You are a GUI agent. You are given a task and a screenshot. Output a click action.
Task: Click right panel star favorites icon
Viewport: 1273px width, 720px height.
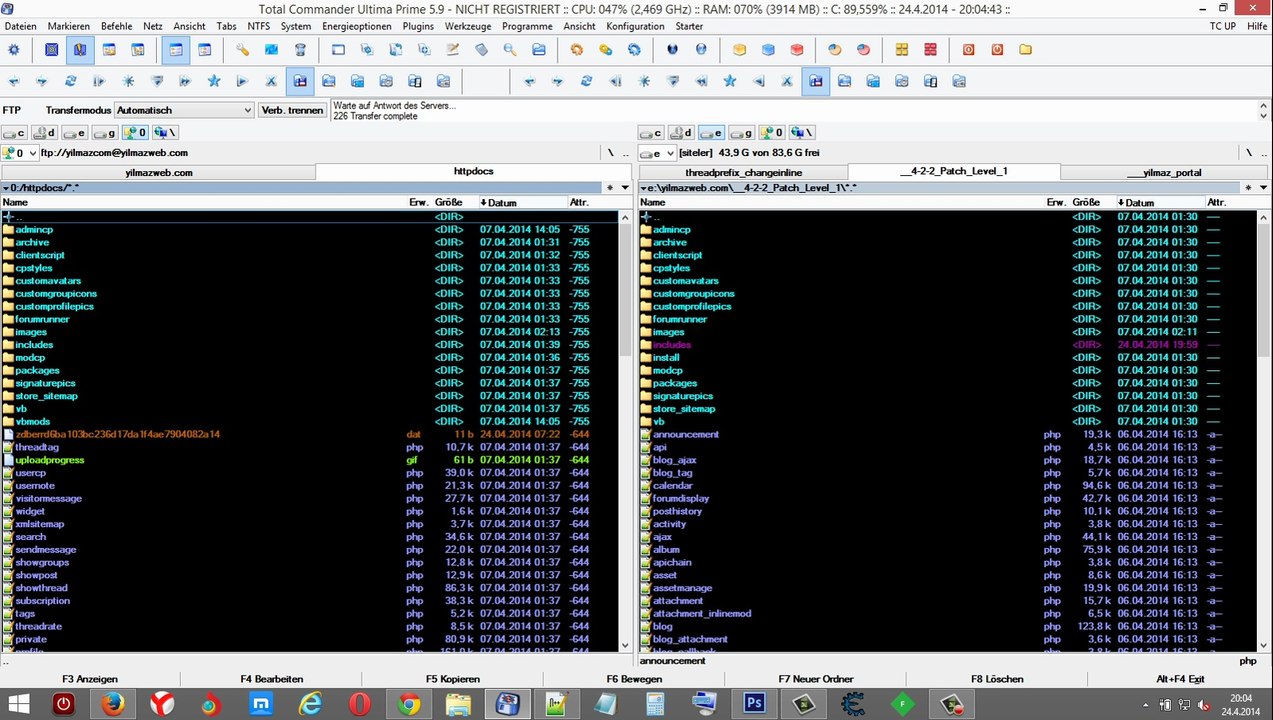(x=730, y=81)
